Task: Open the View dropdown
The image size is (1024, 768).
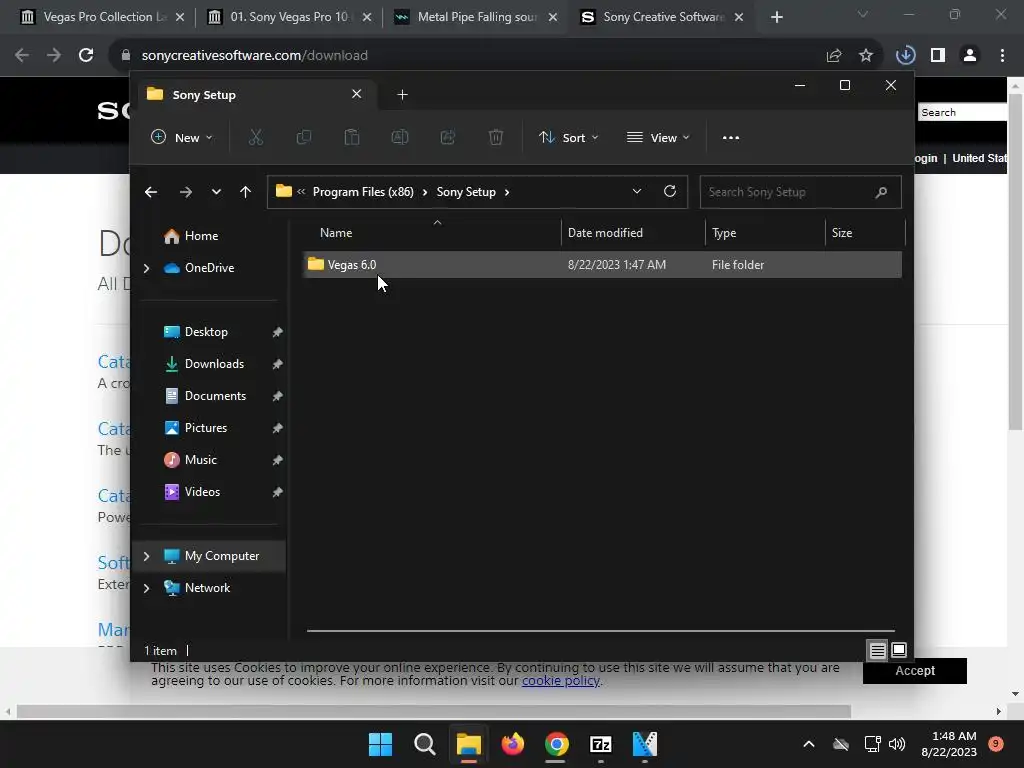Action: [x=658, y=138]
